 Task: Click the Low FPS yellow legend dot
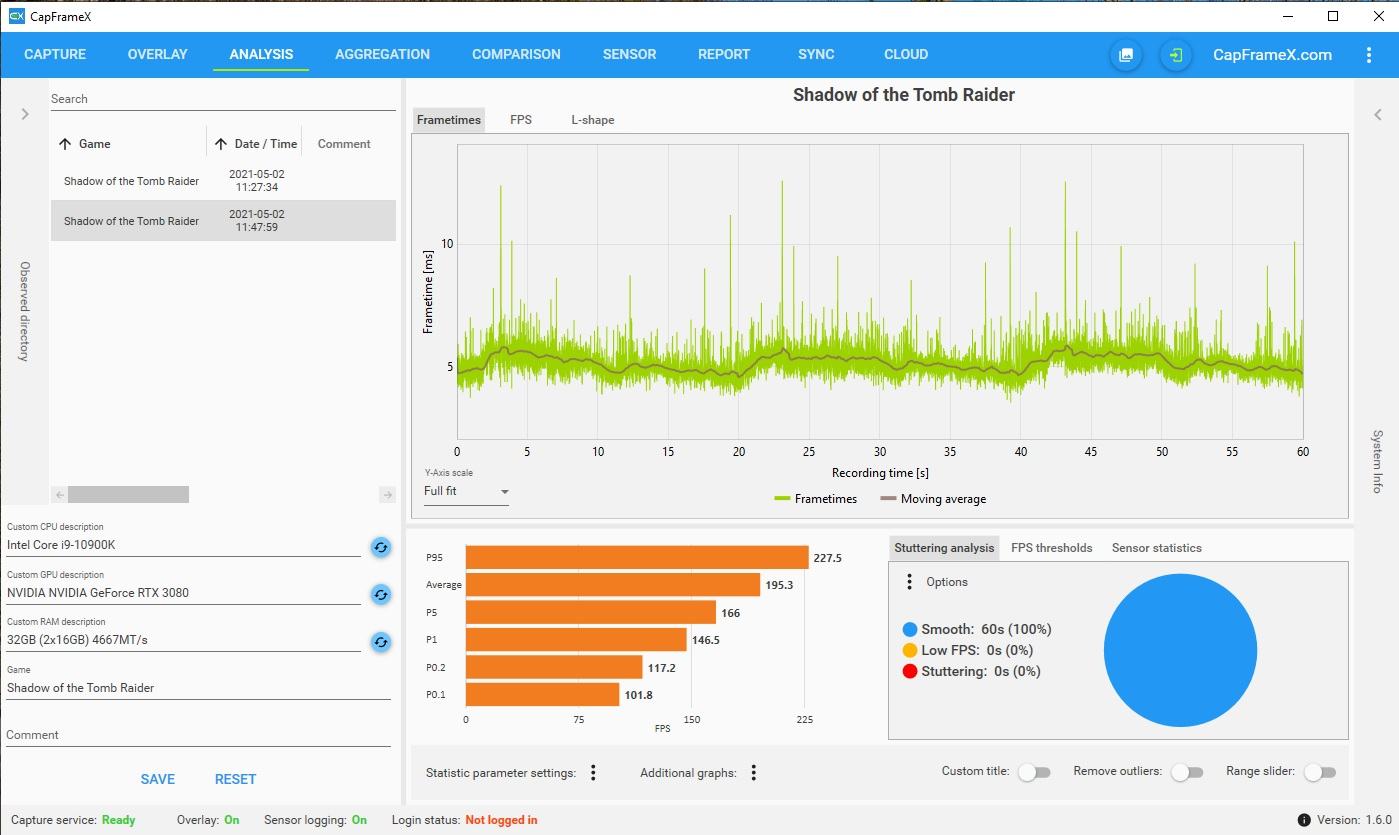tap(910, 651)
